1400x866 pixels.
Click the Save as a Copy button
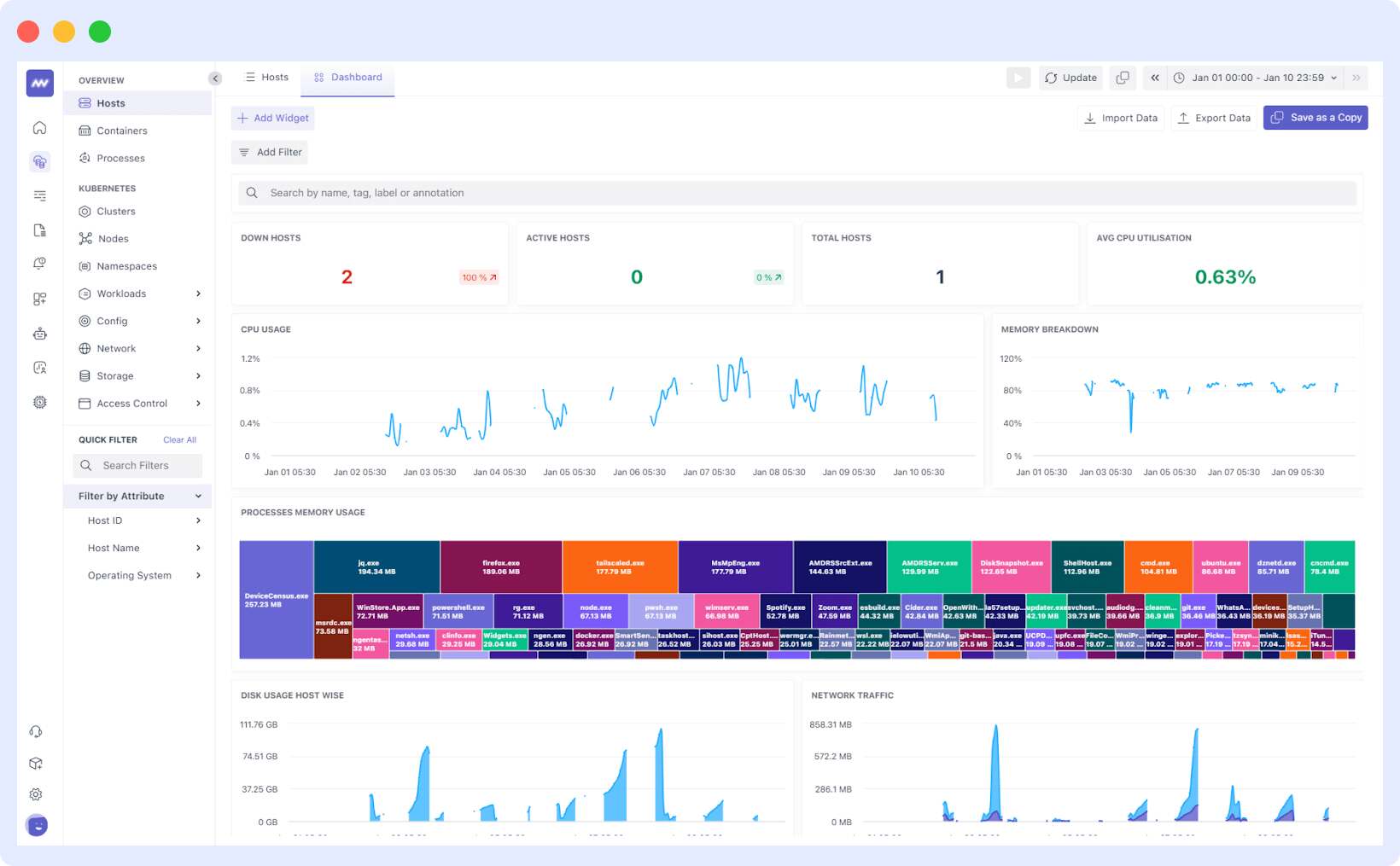click(x=1315, y=117)
